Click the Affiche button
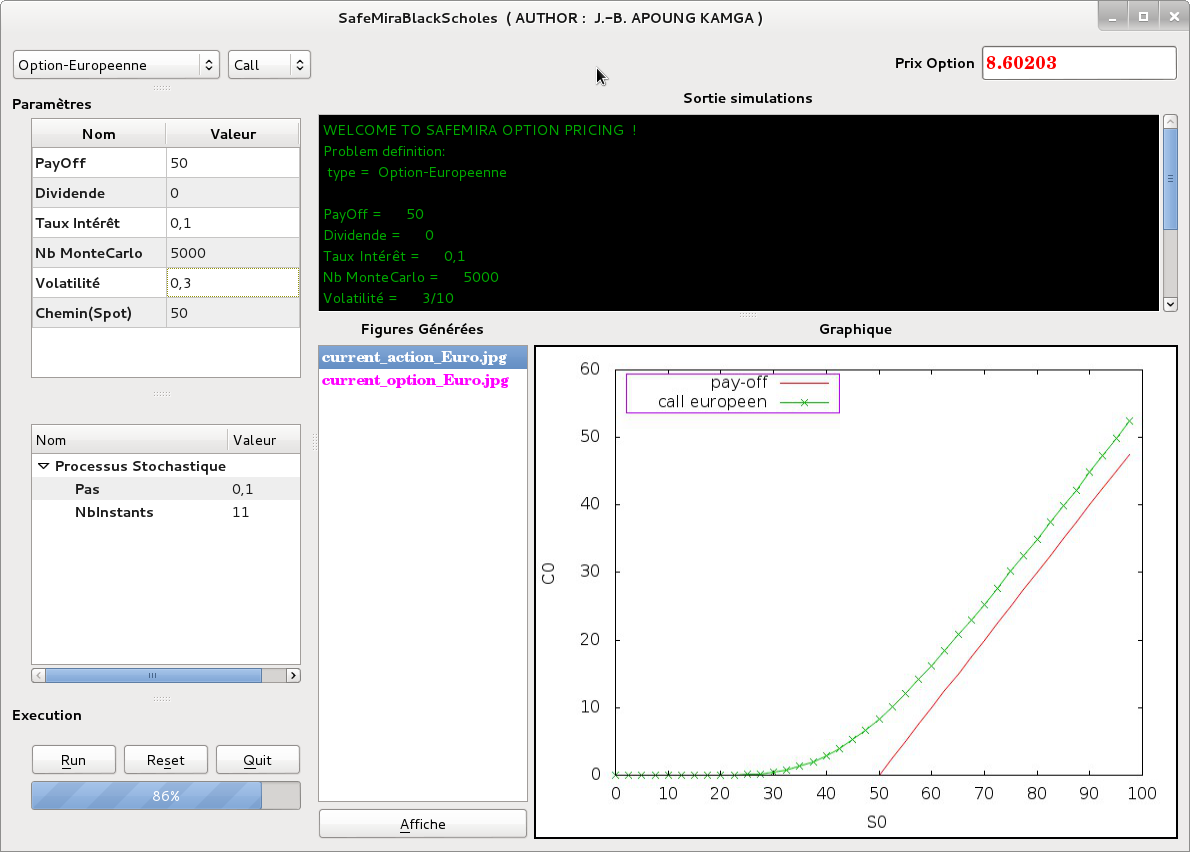The width and height of the screenshot is (1190, 852). pyautogui.click(x=422, y=824)
